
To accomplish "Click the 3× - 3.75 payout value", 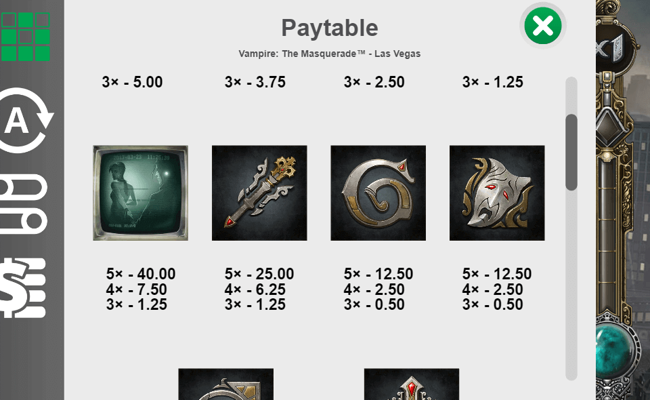I will [x=255, y=82].
